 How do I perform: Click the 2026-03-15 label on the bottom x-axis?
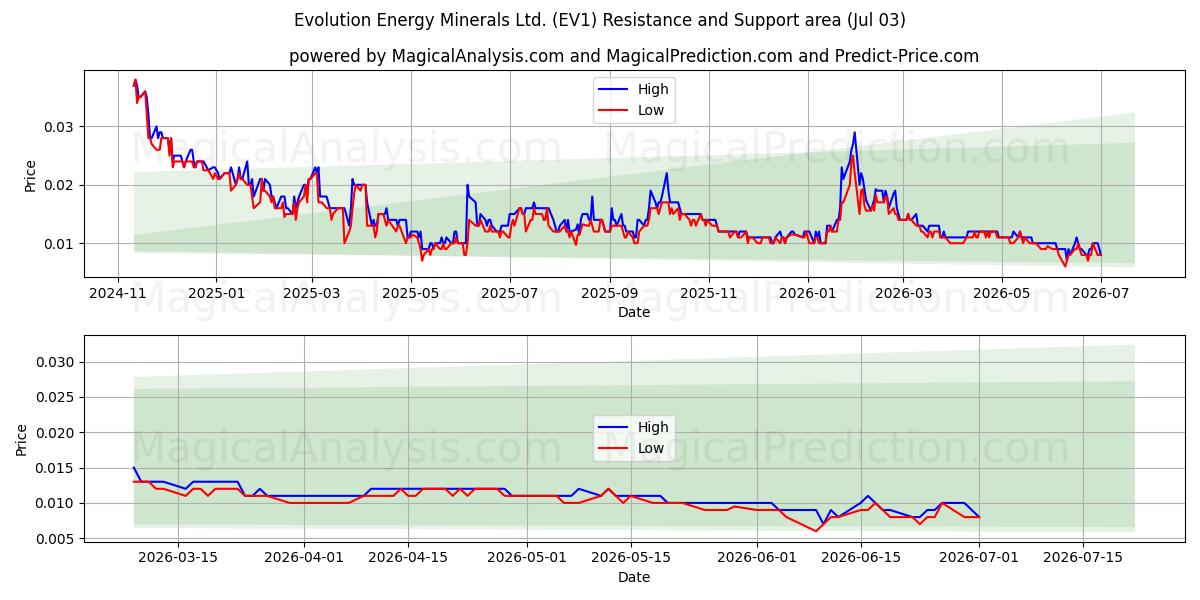(178, 558)
